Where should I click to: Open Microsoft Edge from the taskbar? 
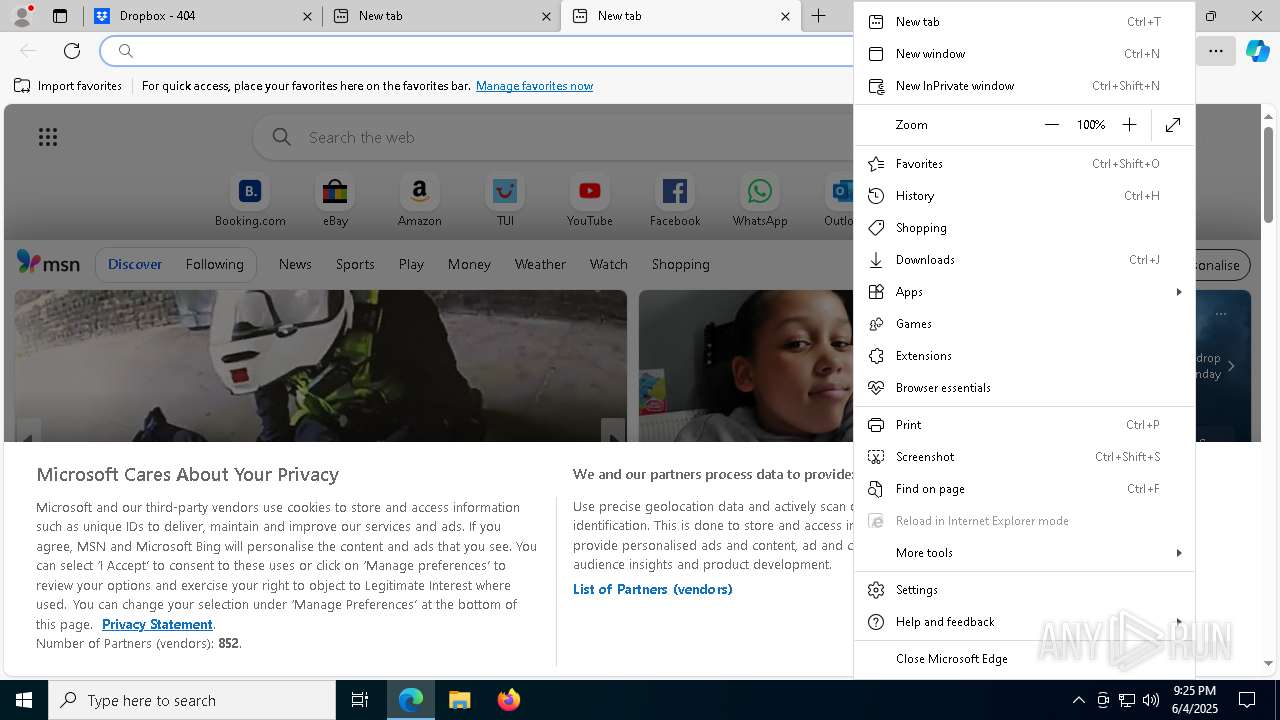click(x=411, y=700)
